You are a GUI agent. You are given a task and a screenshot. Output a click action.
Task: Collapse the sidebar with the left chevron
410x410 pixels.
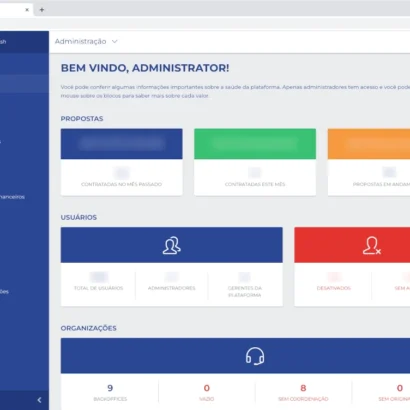(x=39, y=400)
